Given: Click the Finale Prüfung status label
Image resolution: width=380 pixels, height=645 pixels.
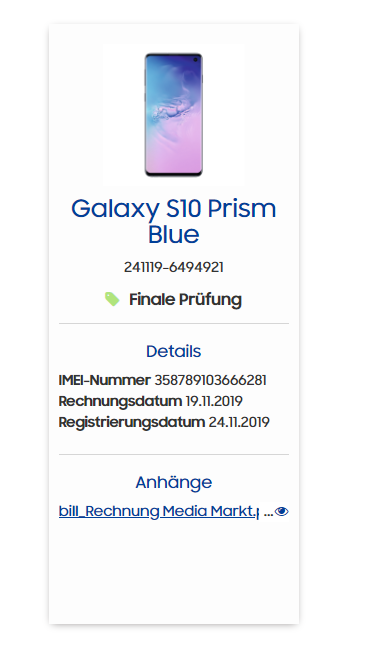Looking at the screenshot, I should 185,299.
